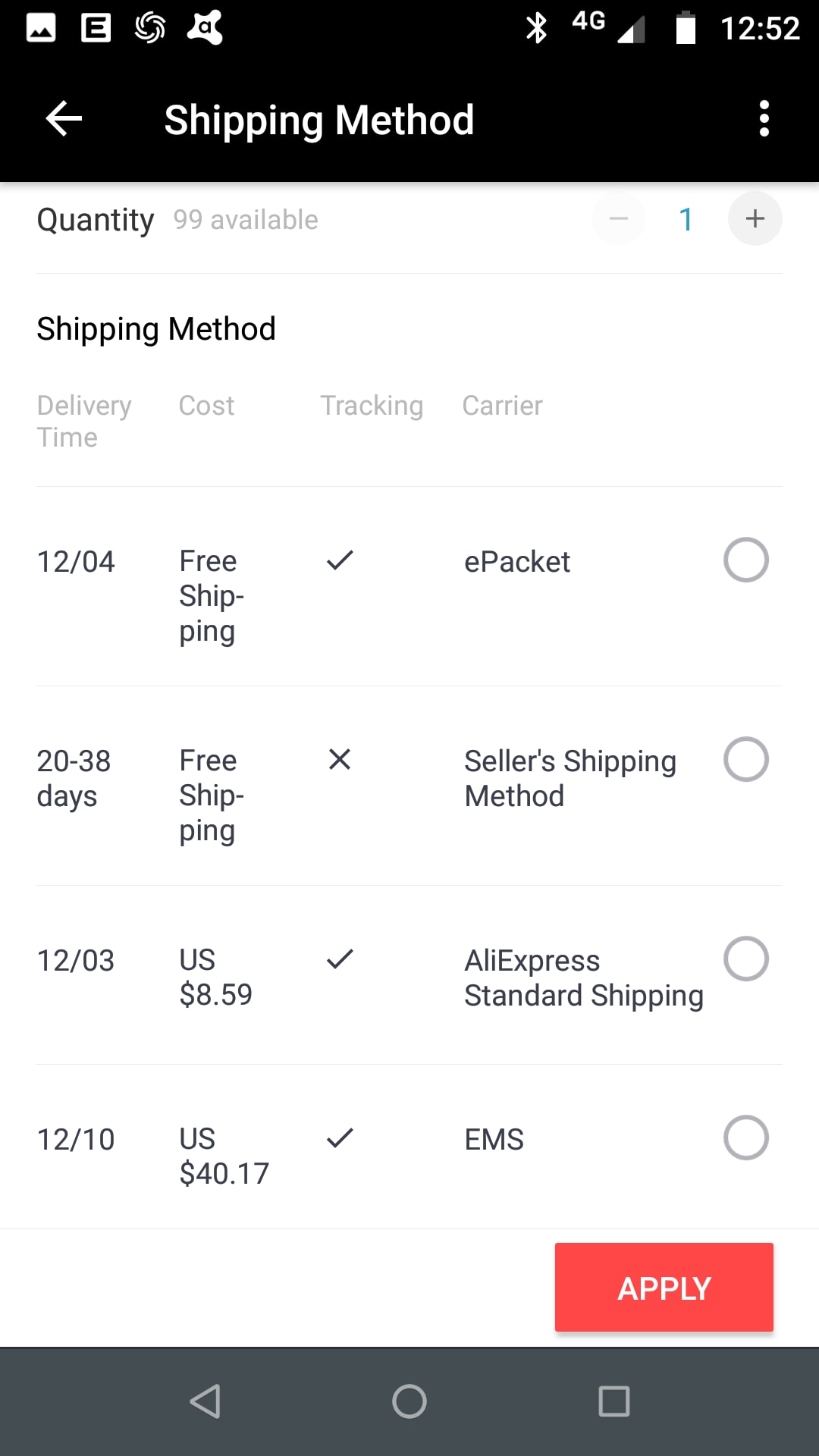Decrease quantity with minus button
The image size is (819, 1456).
coord(619,219)
